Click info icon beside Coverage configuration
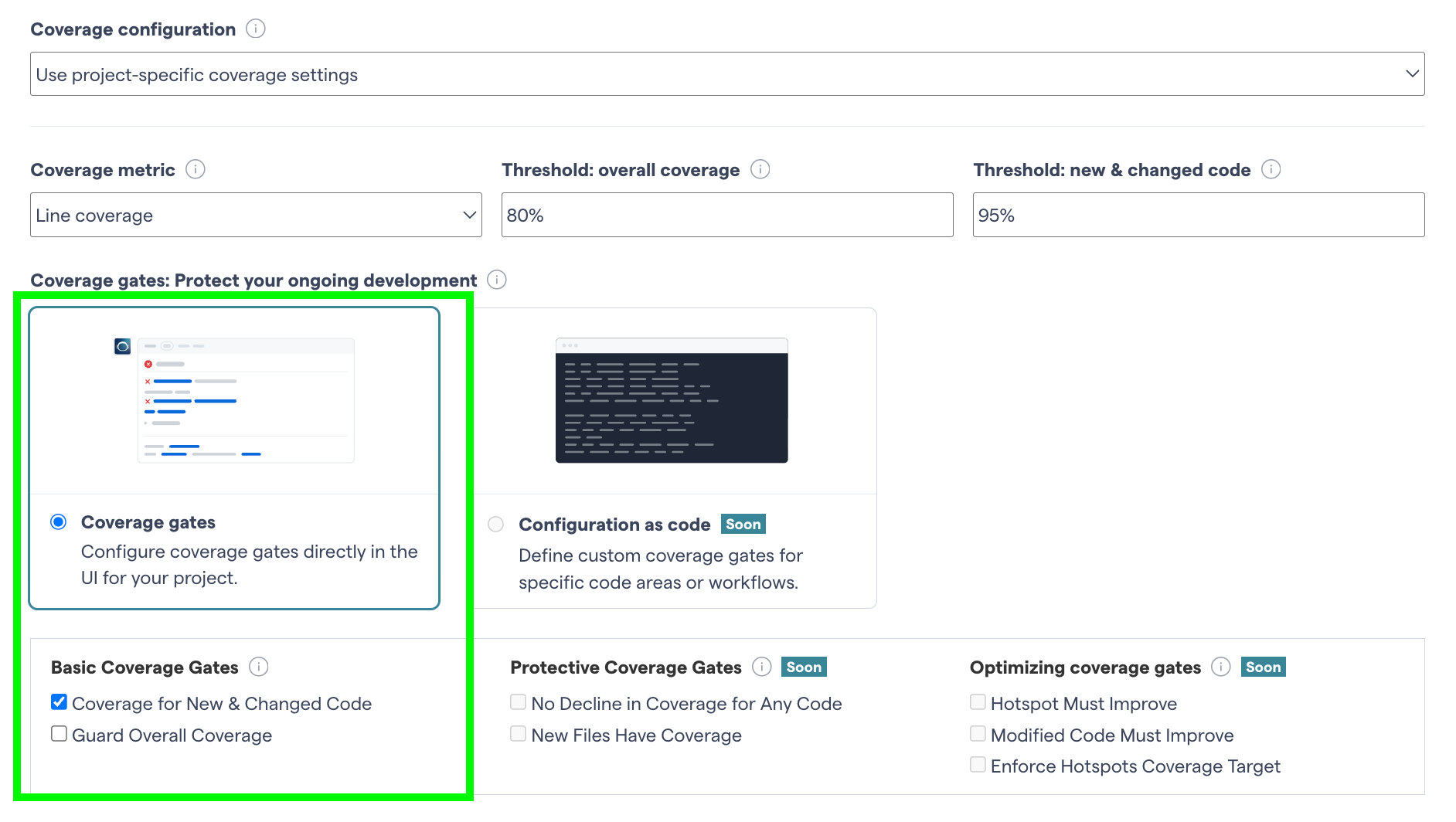This screenshot has width=1456, height=822. click(x=256, y=29)
